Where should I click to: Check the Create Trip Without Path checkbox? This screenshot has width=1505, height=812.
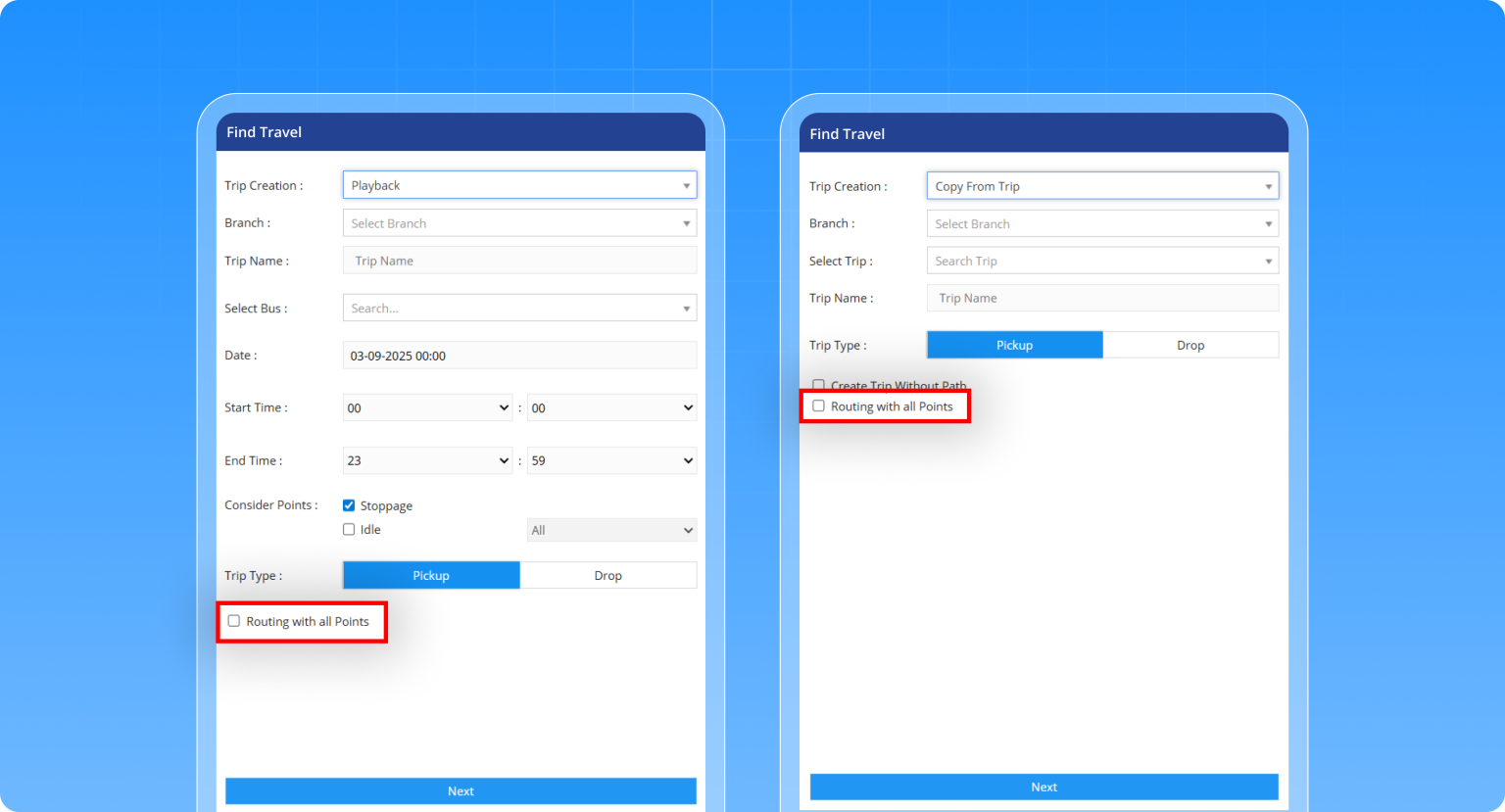tap(818, 385)
